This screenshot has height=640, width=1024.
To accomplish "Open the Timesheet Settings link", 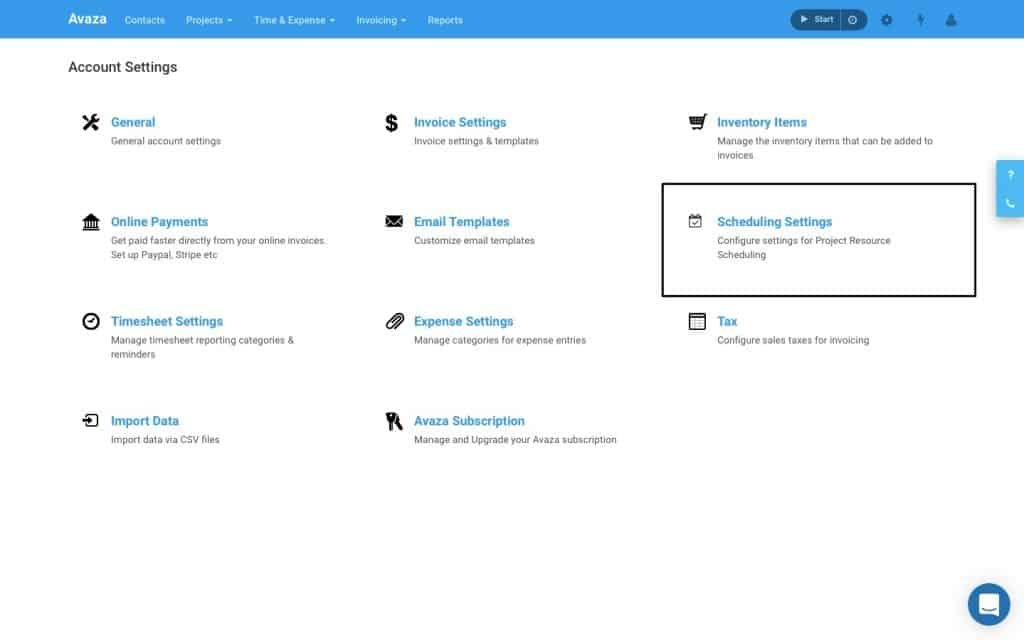I will (166, 321).
